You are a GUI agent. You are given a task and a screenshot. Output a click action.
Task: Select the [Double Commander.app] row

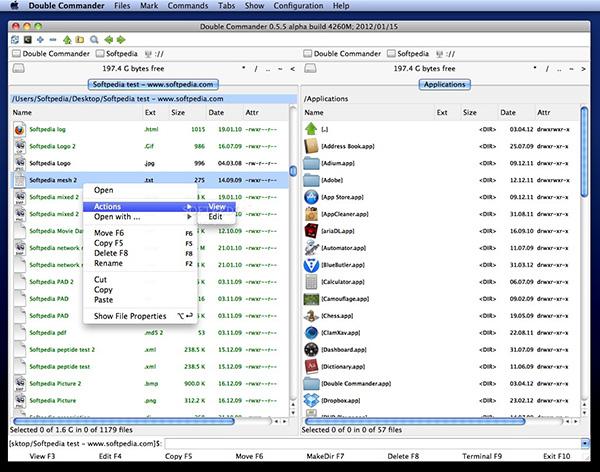[x=441, y=384]
